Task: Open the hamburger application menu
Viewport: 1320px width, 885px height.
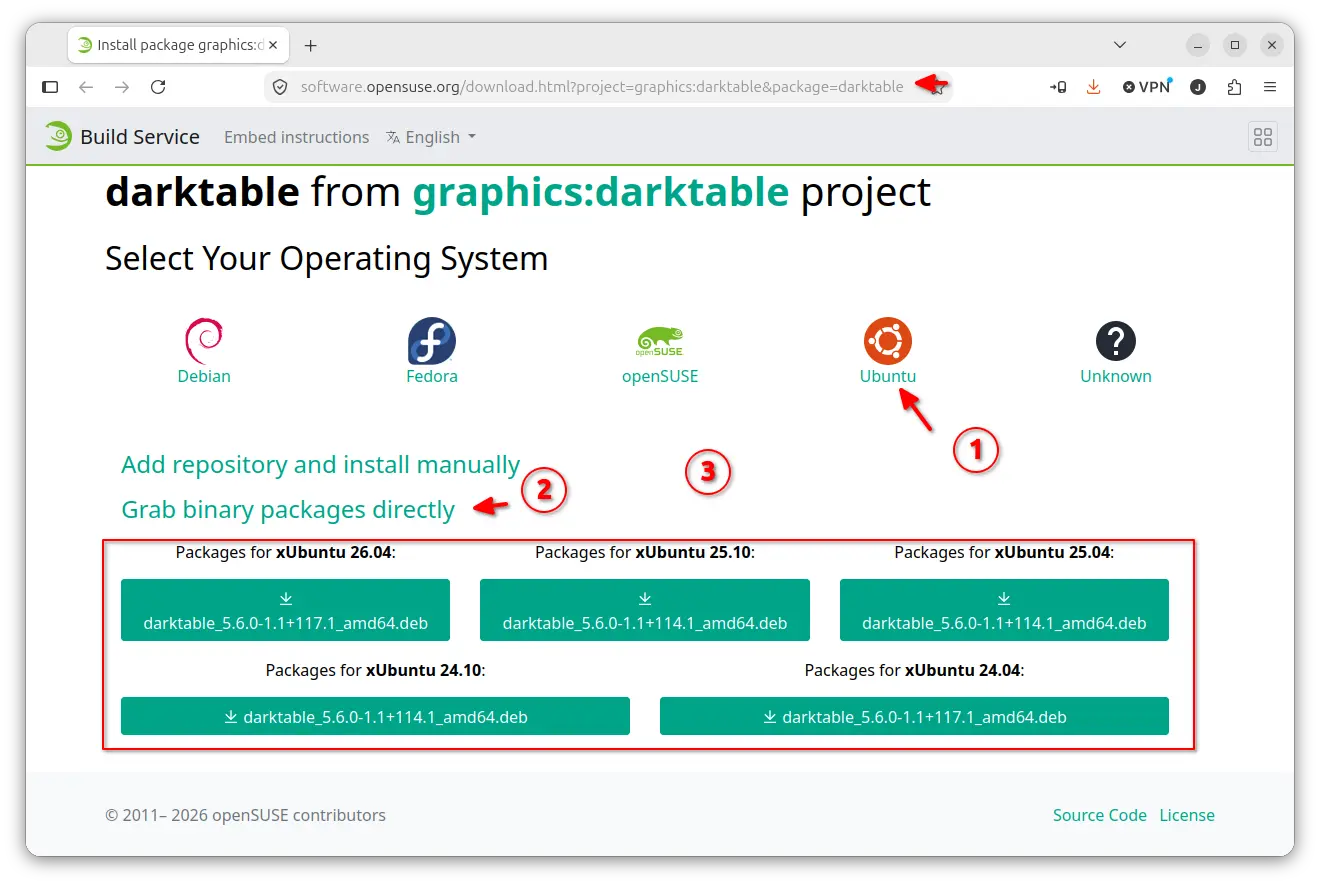Action: coord(1270,87)
